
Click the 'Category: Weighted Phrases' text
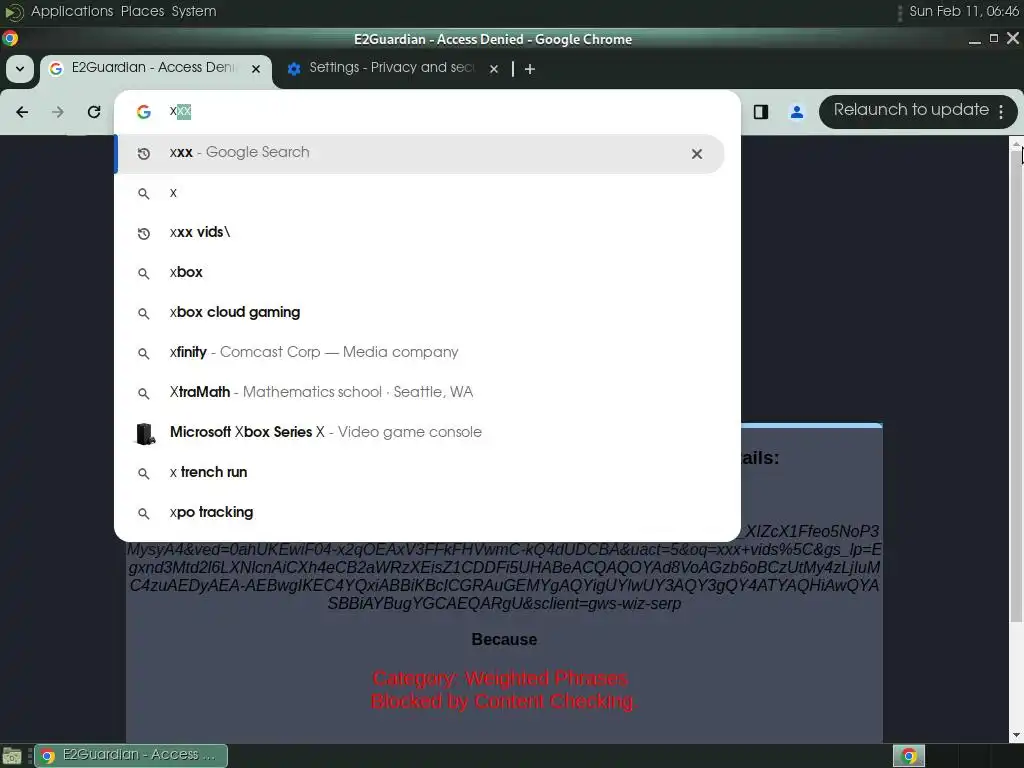(501, 679)
